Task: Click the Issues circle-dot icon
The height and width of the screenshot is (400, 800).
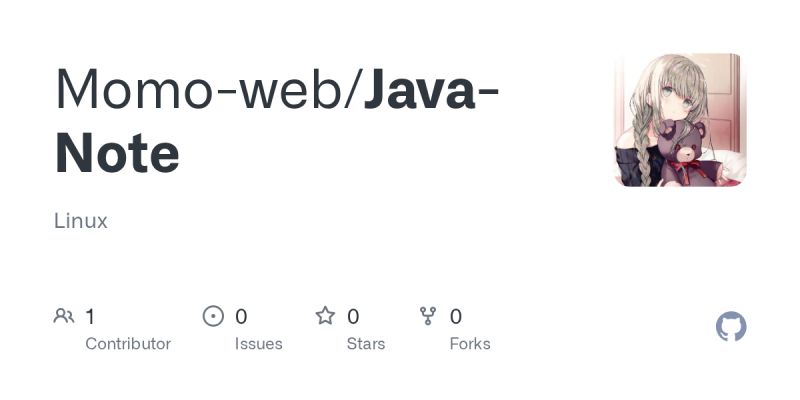Action: pos(213,316)
